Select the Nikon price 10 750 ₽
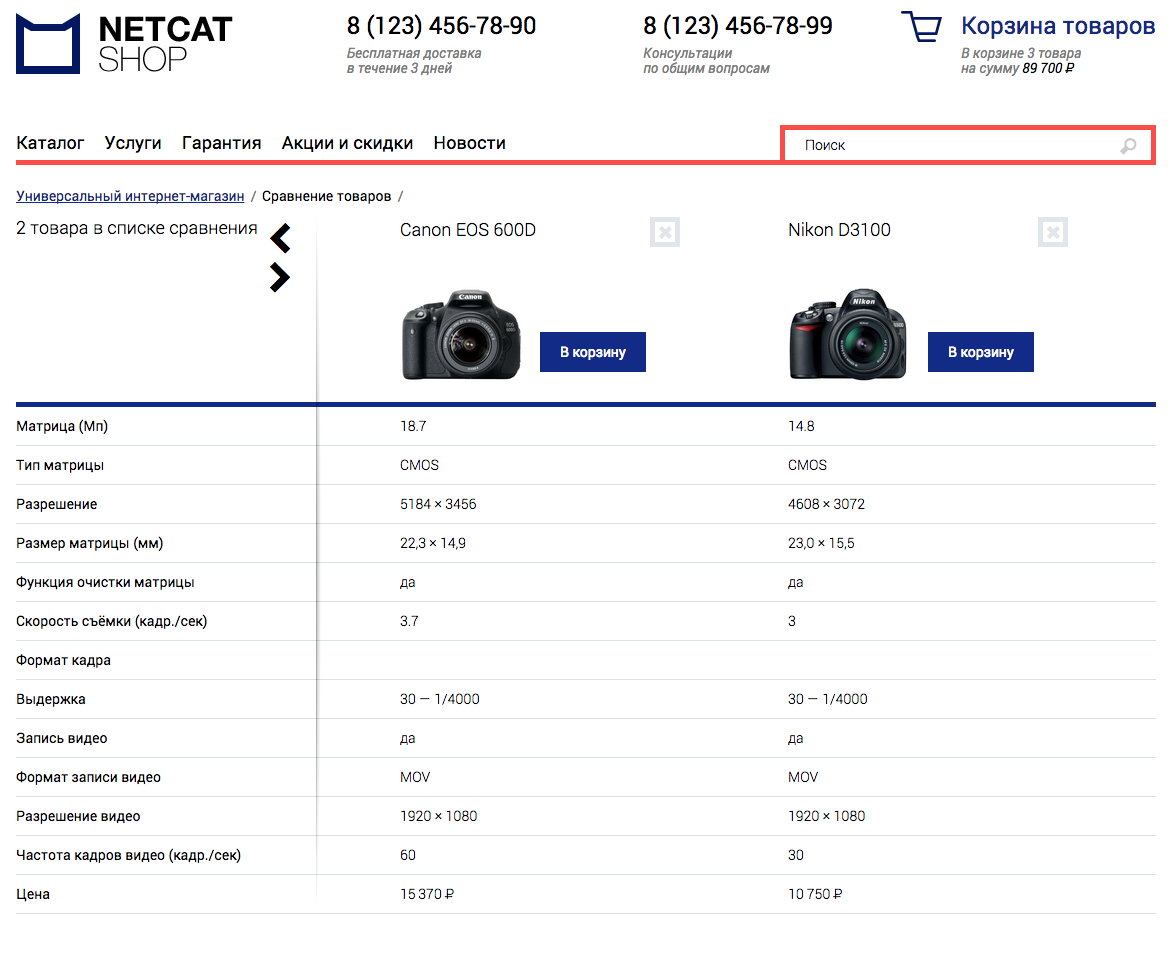This screenshot has height=957, width=1171. point(816,894)
